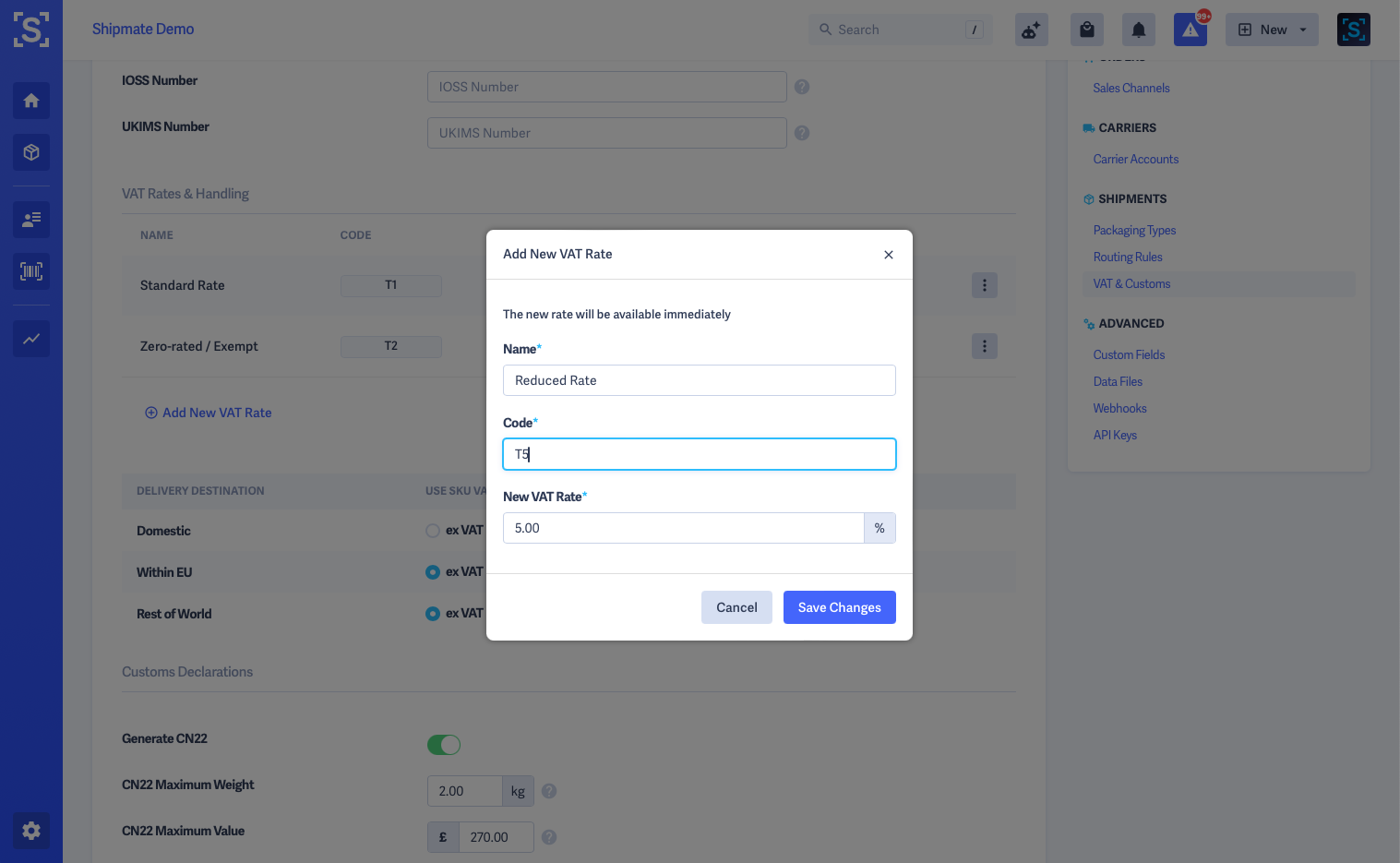Open VAT & Customs settings

click(x=1131, y=284)
